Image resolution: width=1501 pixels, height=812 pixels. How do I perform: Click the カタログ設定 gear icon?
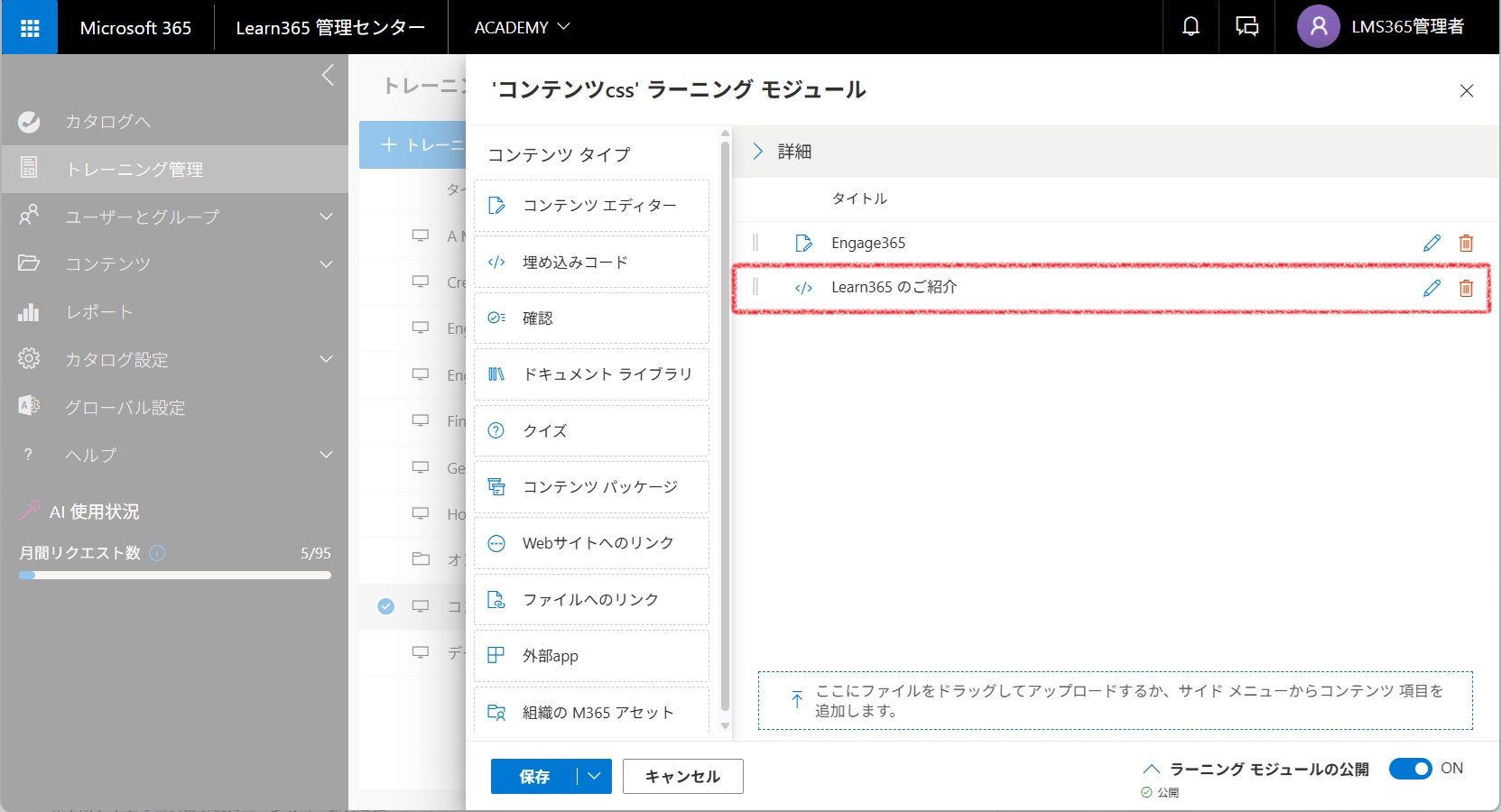coord(29,358)
